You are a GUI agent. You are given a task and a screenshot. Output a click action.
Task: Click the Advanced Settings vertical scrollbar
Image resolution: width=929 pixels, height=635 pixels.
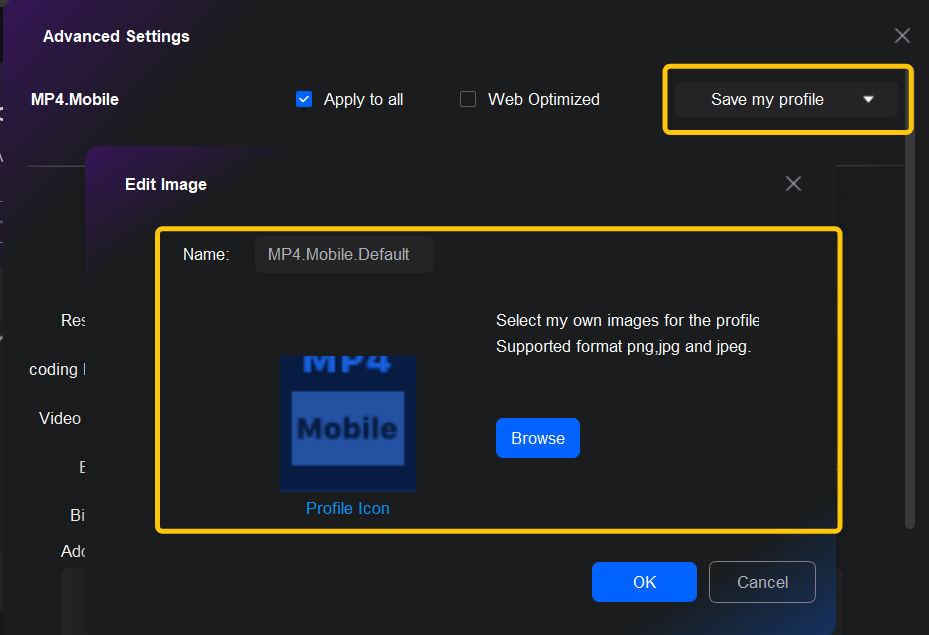tap(909, 330)
